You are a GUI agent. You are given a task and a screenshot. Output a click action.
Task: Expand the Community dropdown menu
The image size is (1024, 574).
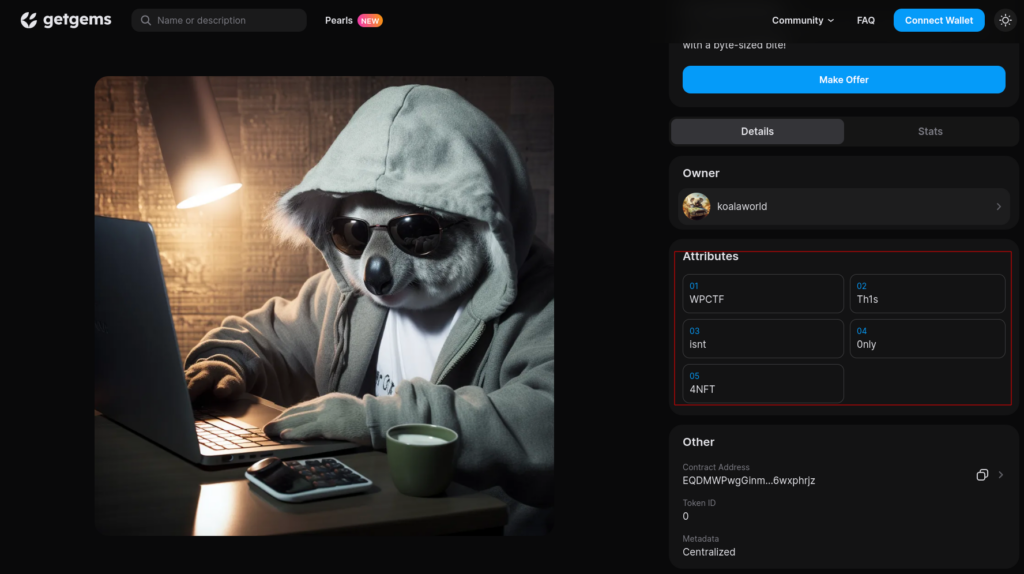click(x=802, y=20)
